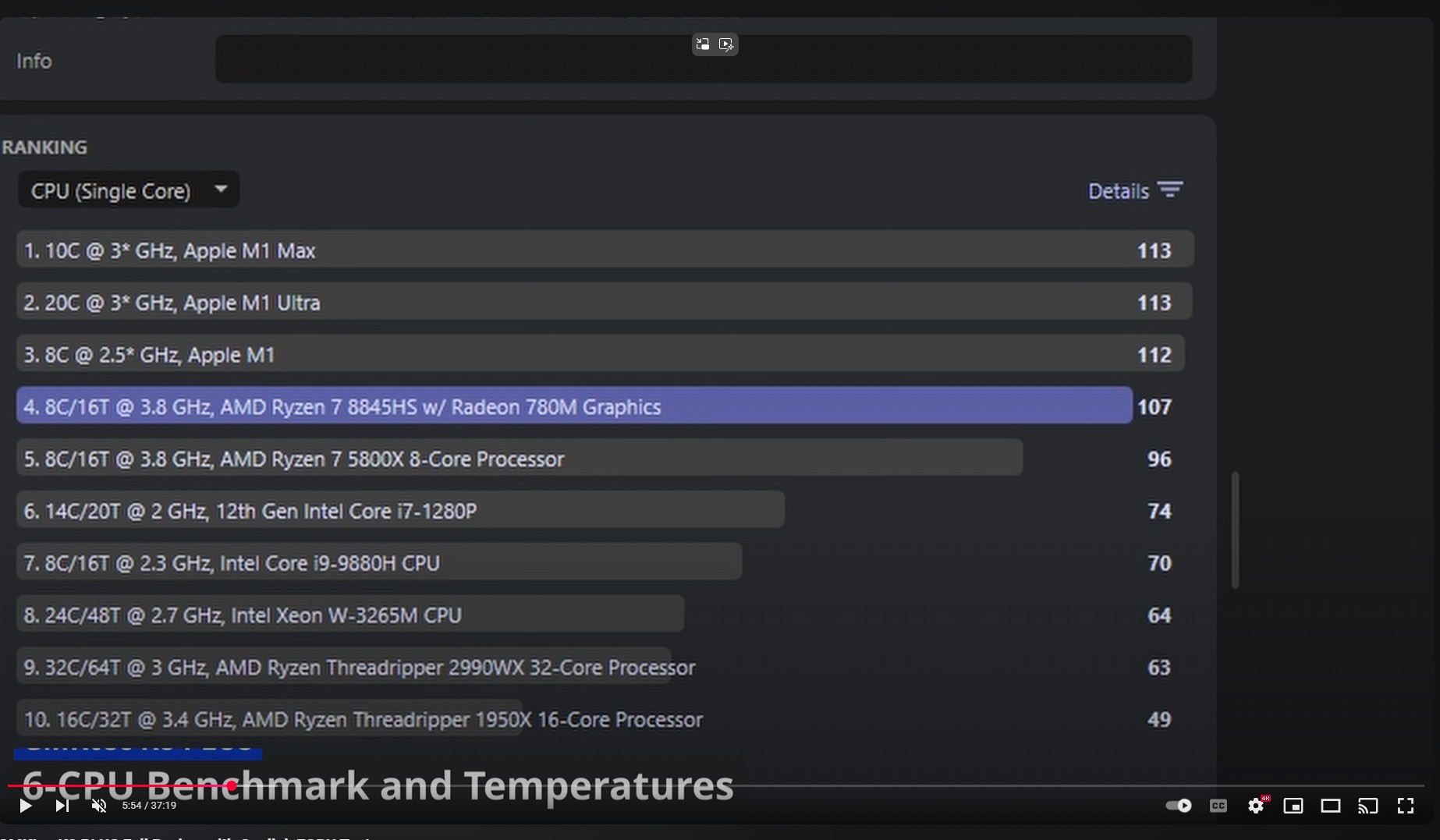The height and width of the screenshot is (840, 1440).
Task: Cast video to a TV
Action: (x=1368, y=806)
